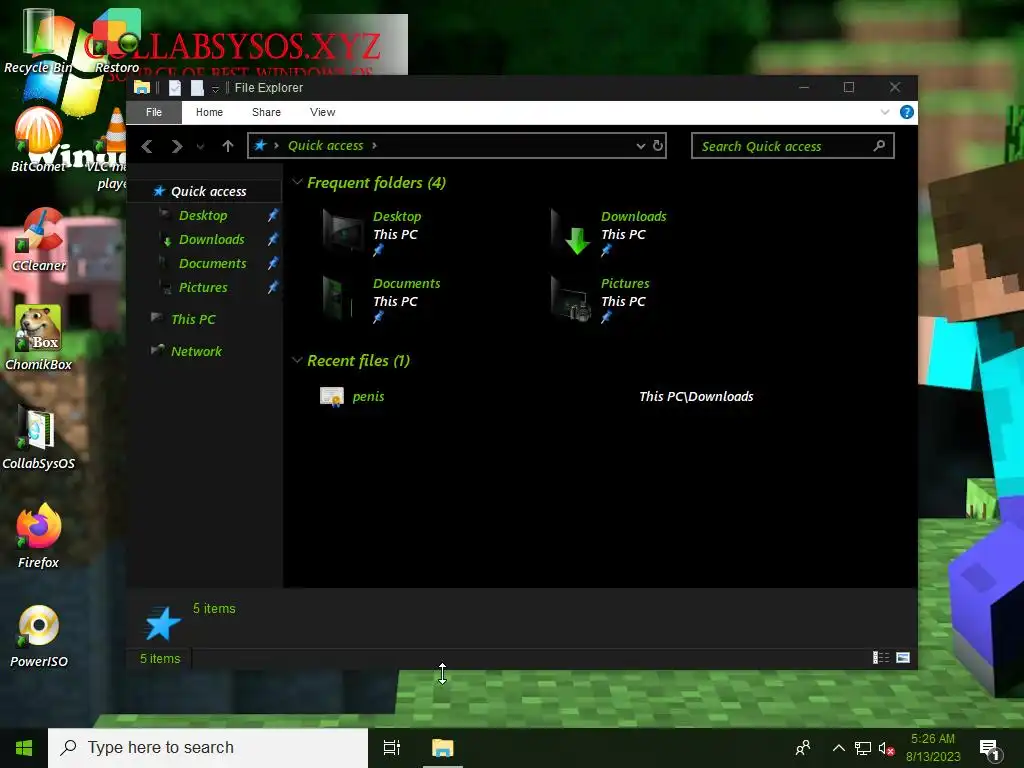Screen dimensions: 1024x768
Task: Open the CollabSysOS desktop shortcut
Action: click(38, 438)
